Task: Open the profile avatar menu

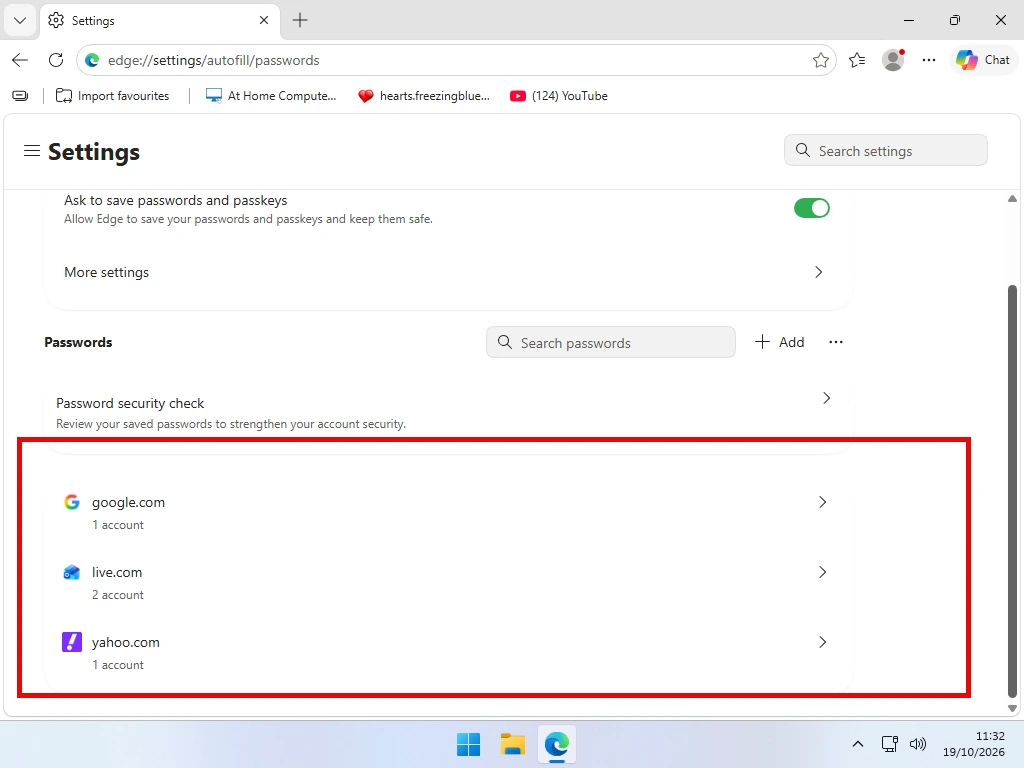Action: point(893,60)
